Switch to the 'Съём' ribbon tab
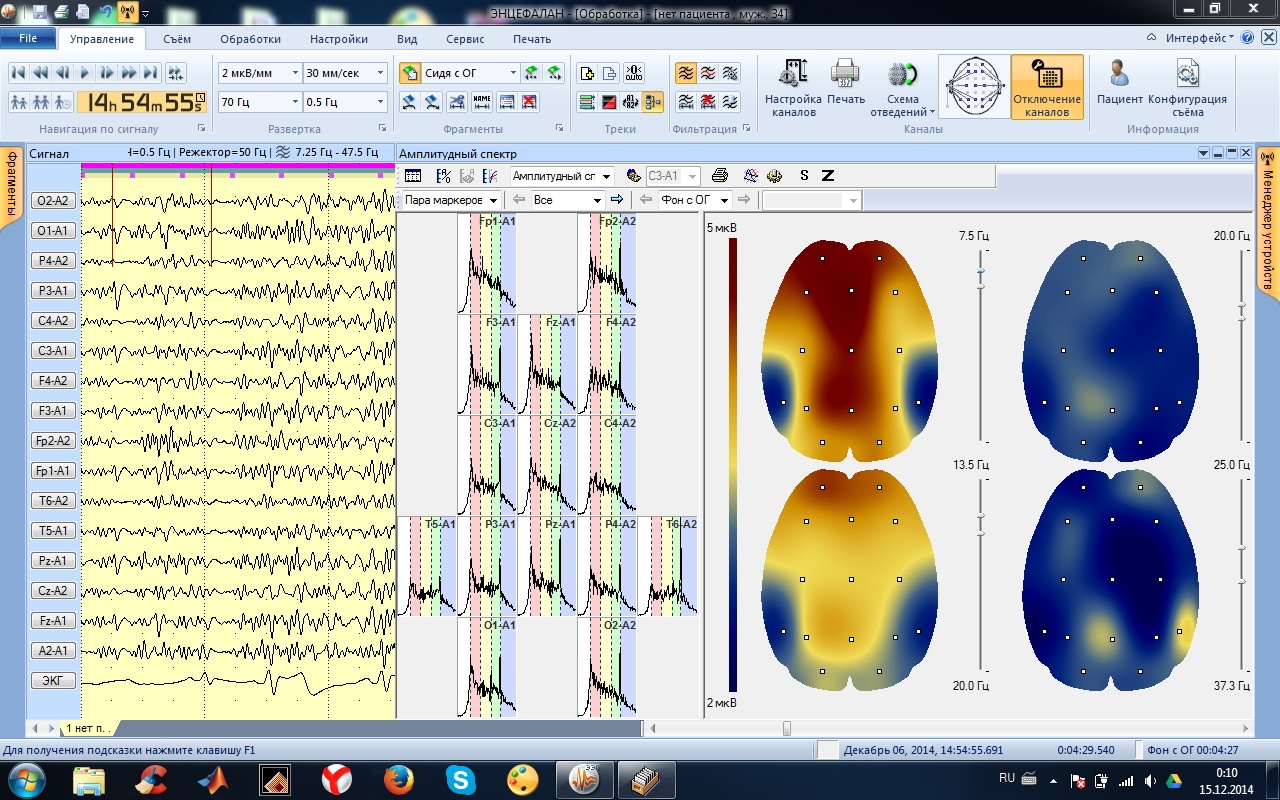Viewport: 1280px width, 800px height. coord(177,39)
